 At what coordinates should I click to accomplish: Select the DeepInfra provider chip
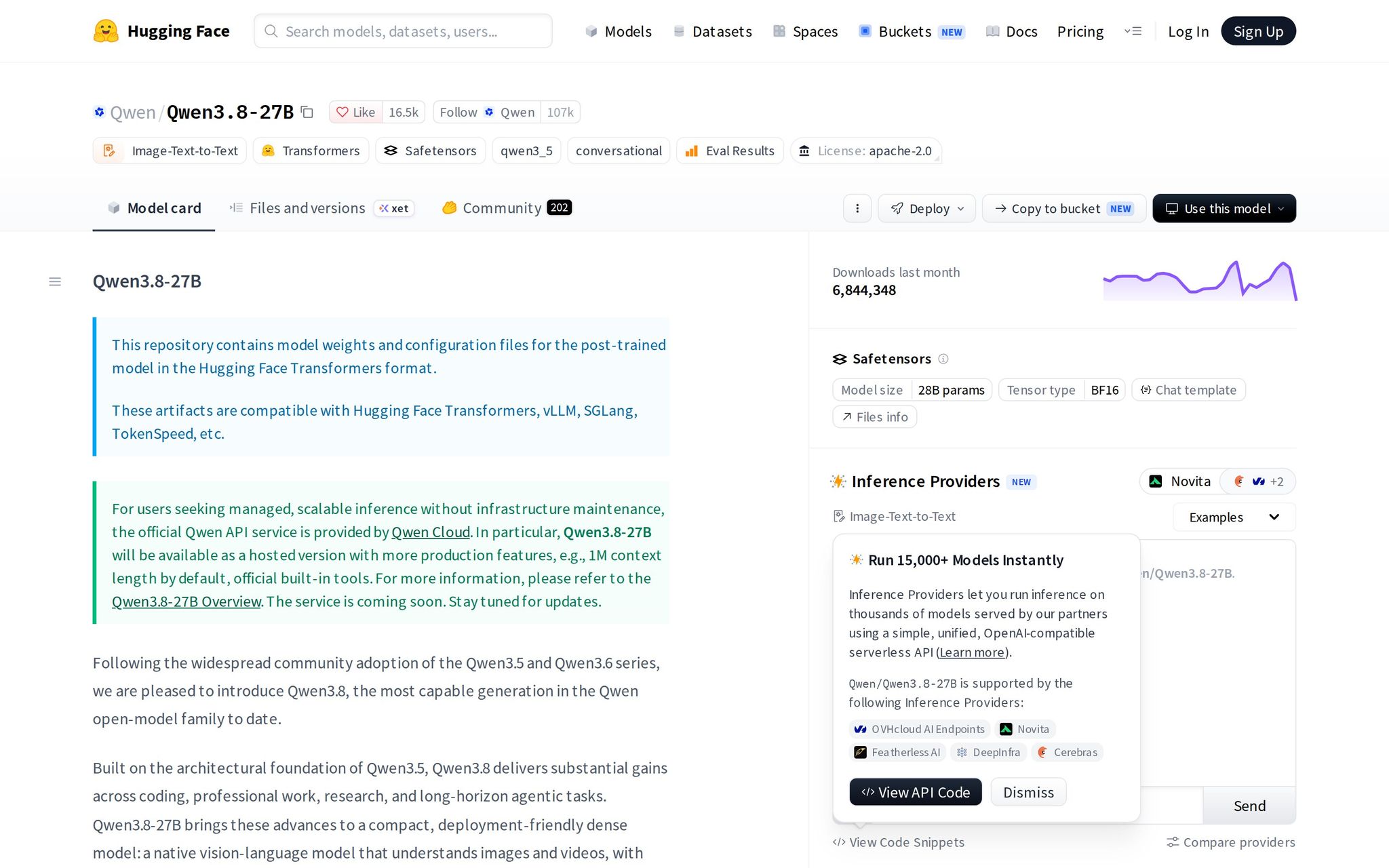pos(988,752)
